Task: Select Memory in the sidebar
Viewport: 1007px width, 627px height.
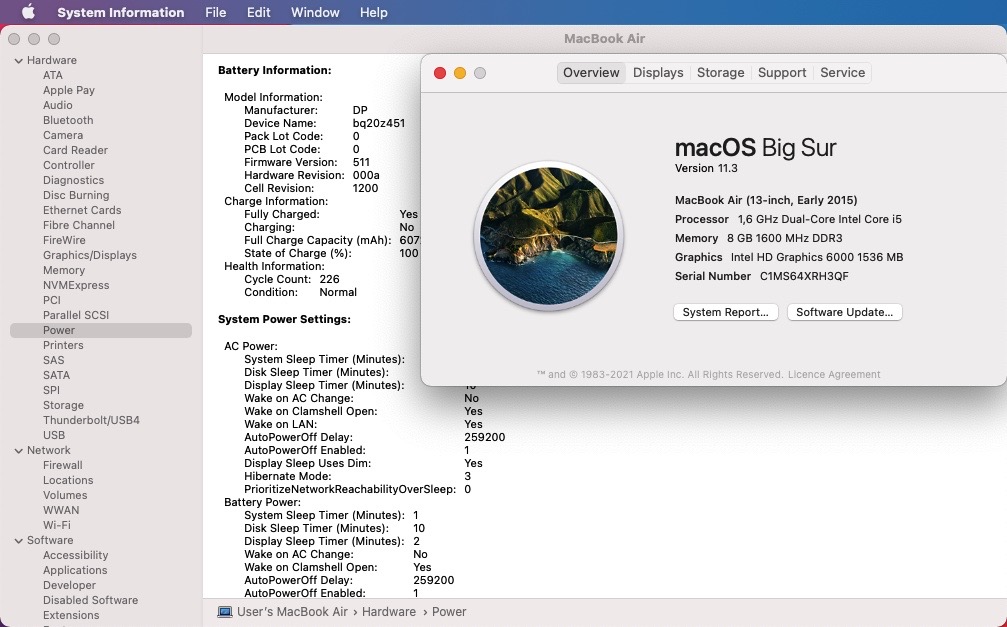Action: click(64, 270)
